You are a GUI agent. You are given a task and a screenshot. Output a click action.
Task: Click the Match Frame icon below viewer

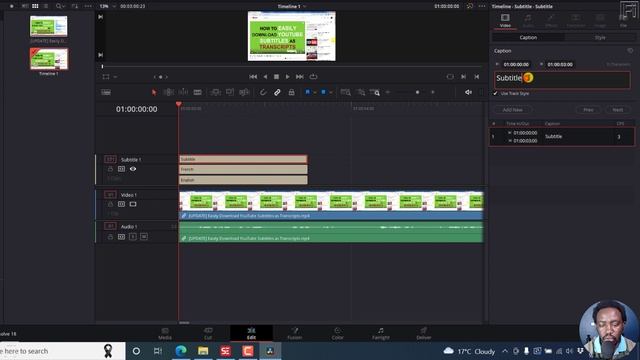click(x=450, y=77)
